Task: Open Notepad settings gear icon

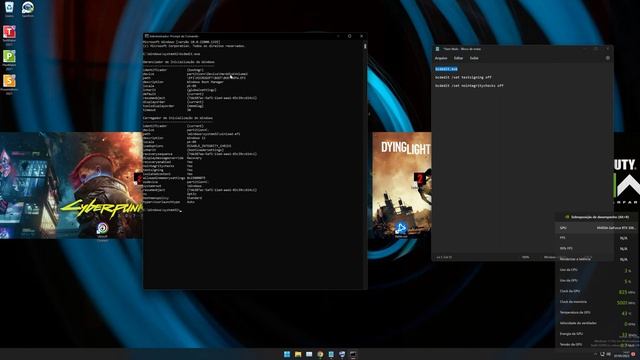Action: pyautogui.click(x=607, y=58)
